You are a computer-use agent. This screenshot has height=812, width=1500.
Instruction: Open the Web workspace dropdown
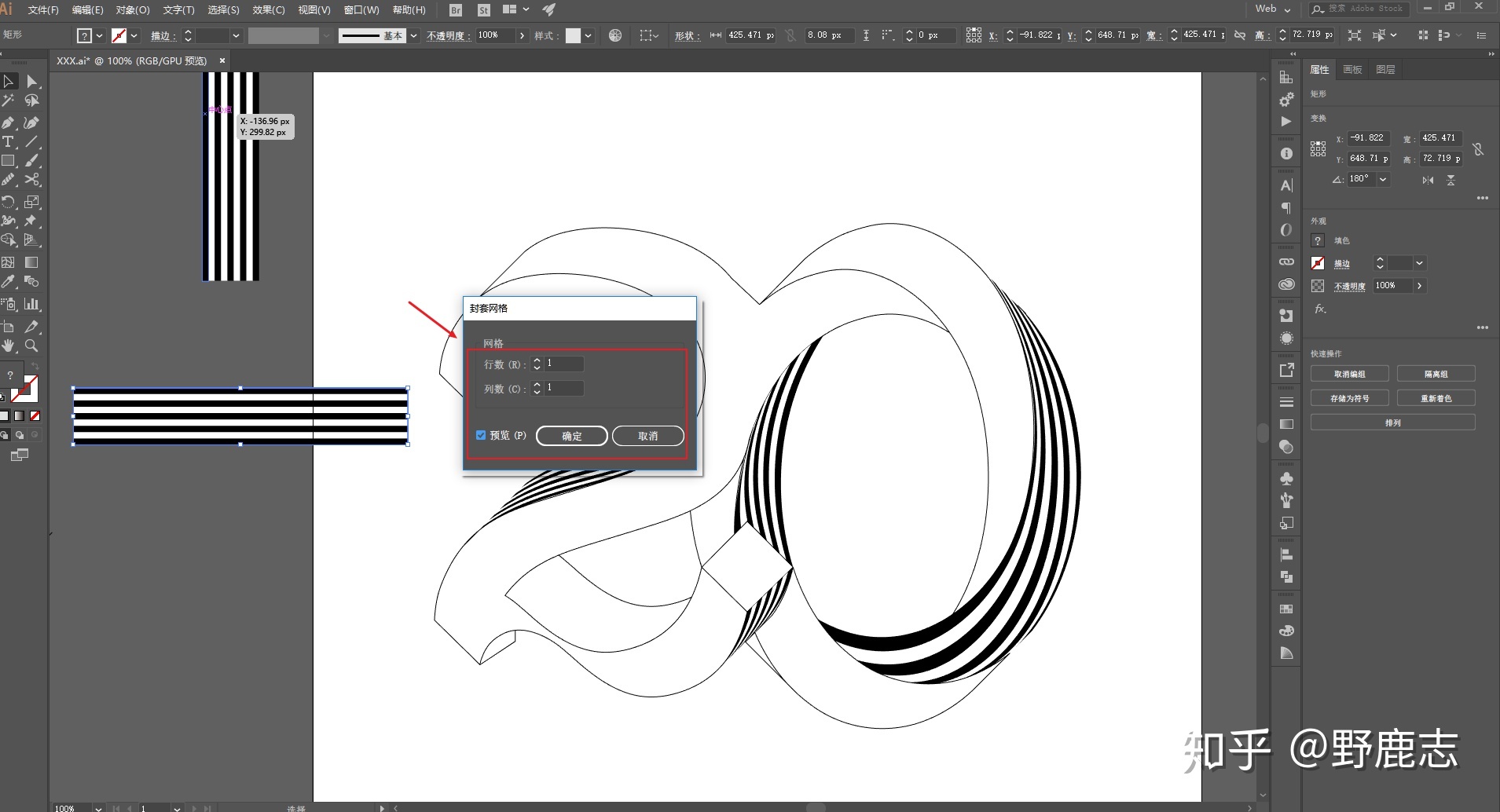point(1273,9)
